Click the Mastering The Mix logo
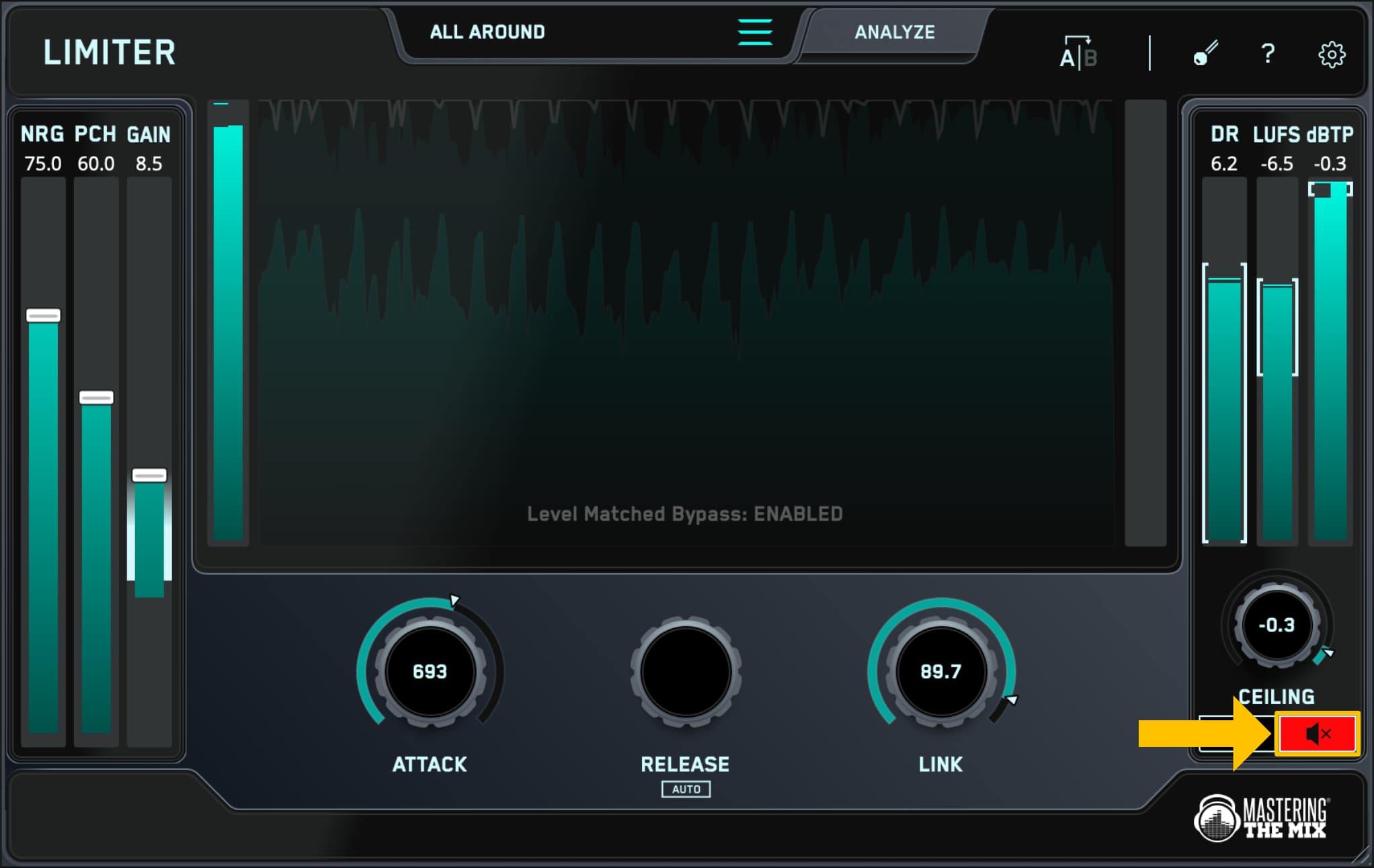This screenshot has height=868, width=1374. [x=1262, y=818]
